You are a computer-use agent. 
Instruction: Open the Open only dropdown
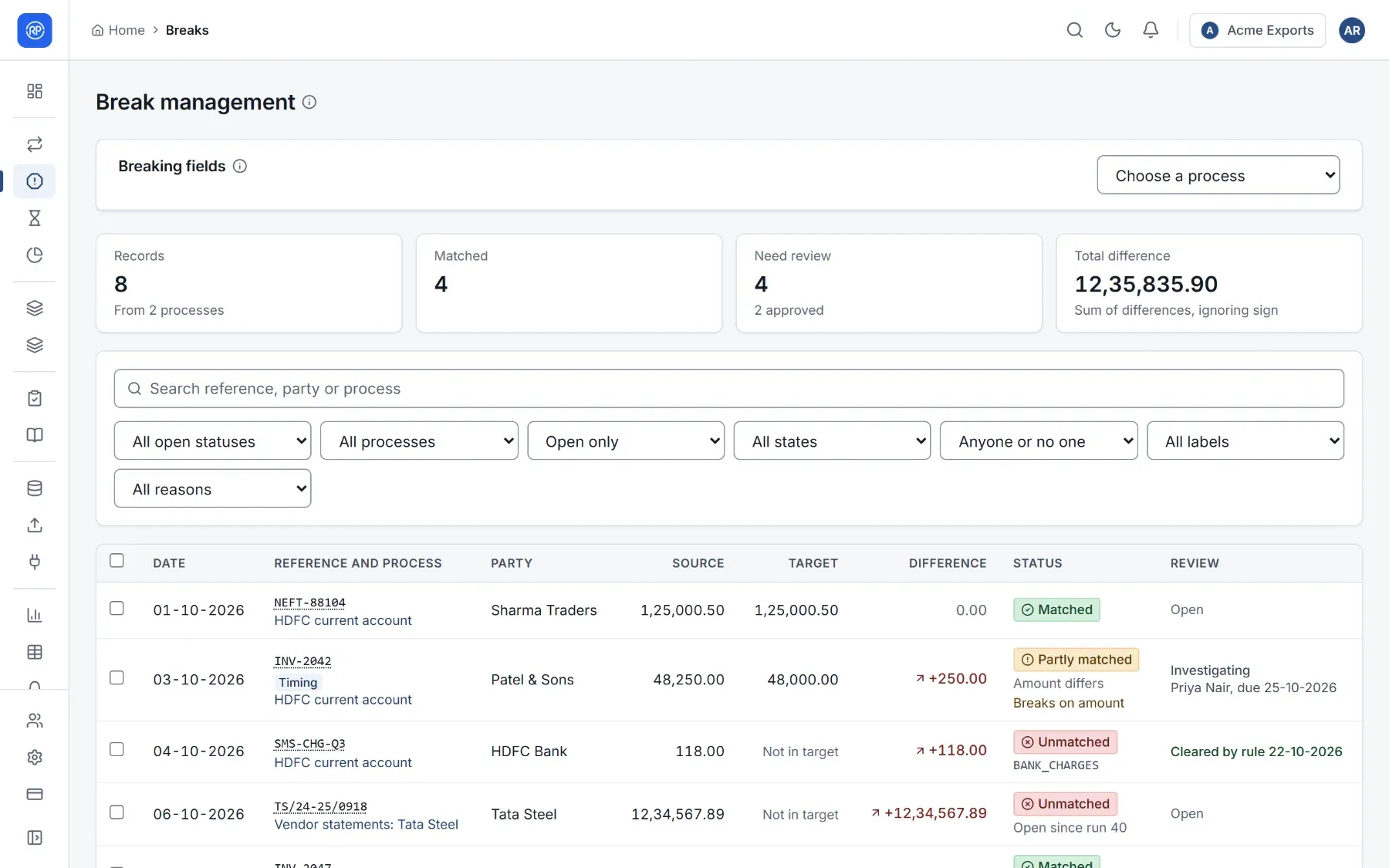point(626,441)
